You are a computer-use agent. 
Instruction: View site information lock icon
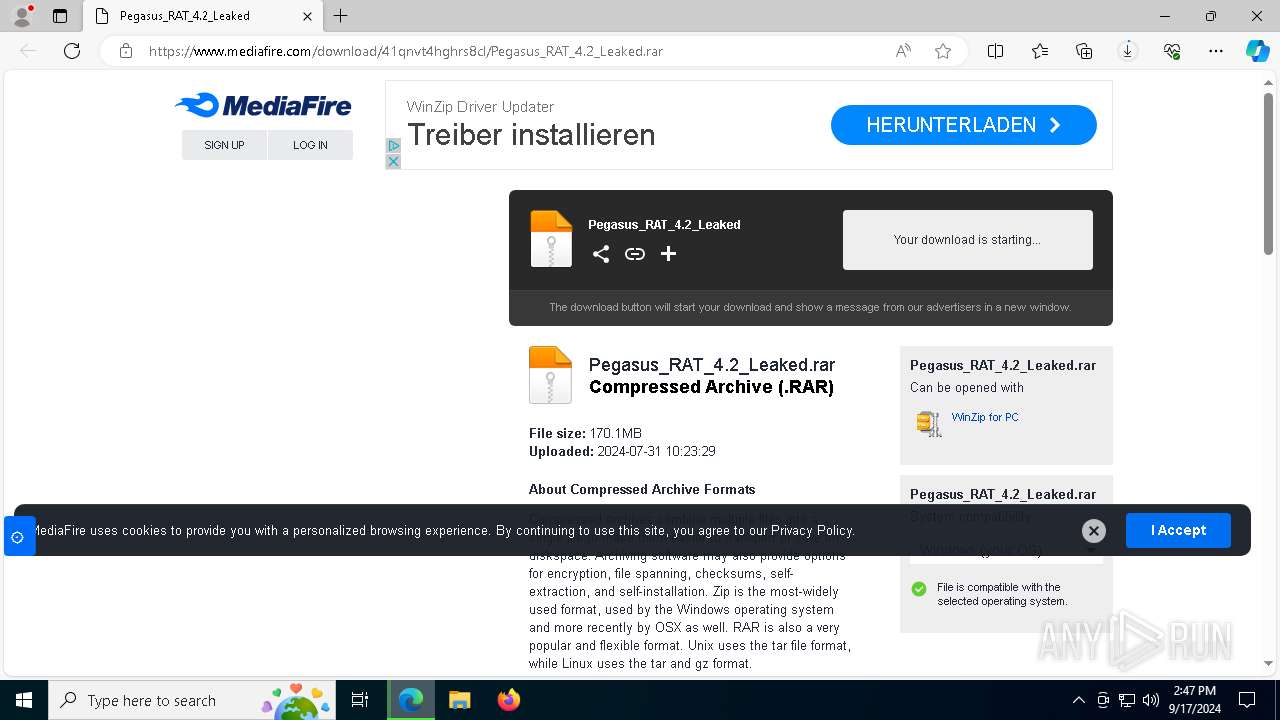pos(126,51)
